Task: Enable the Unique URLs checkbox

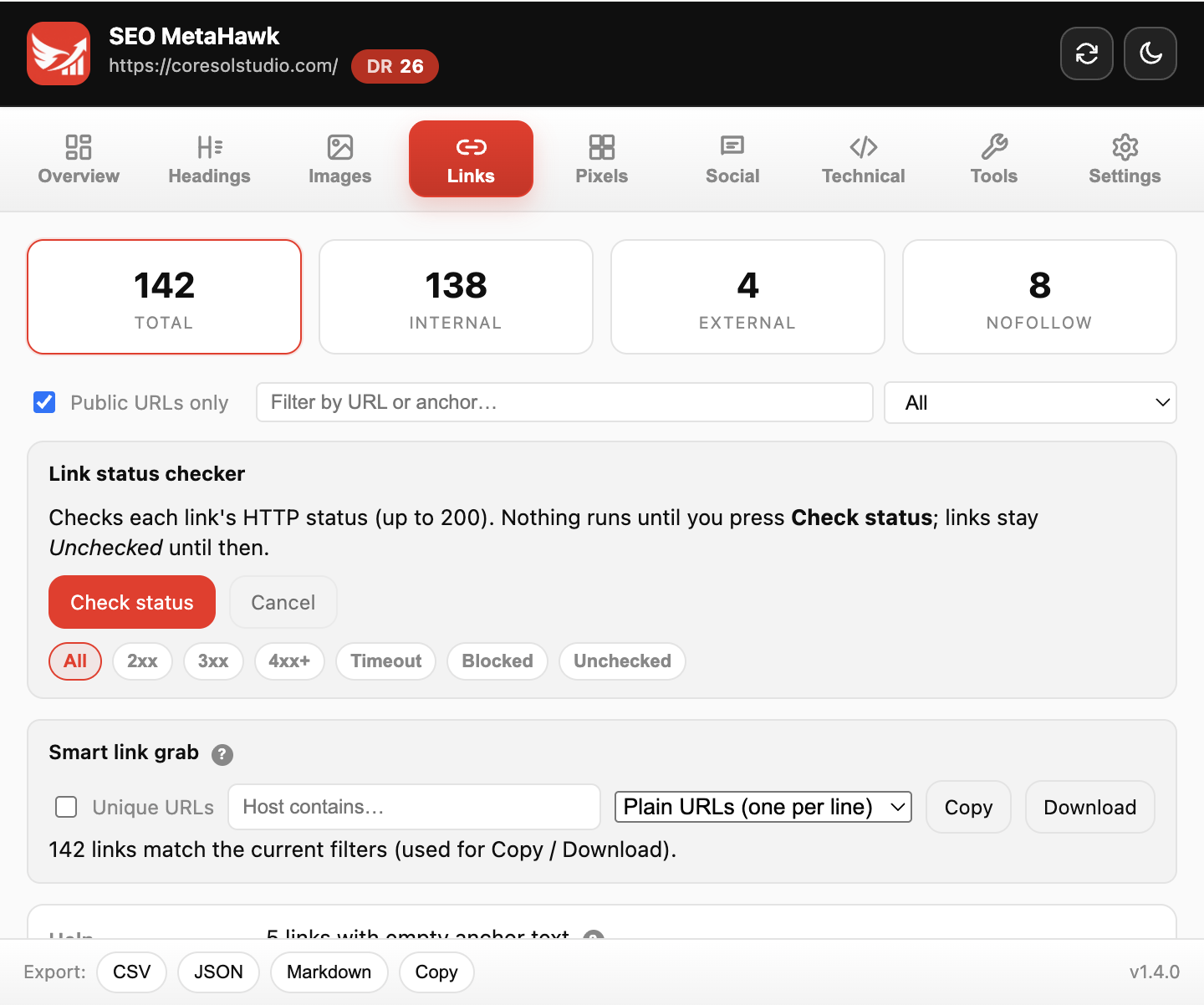Action: tap(66, 807)
